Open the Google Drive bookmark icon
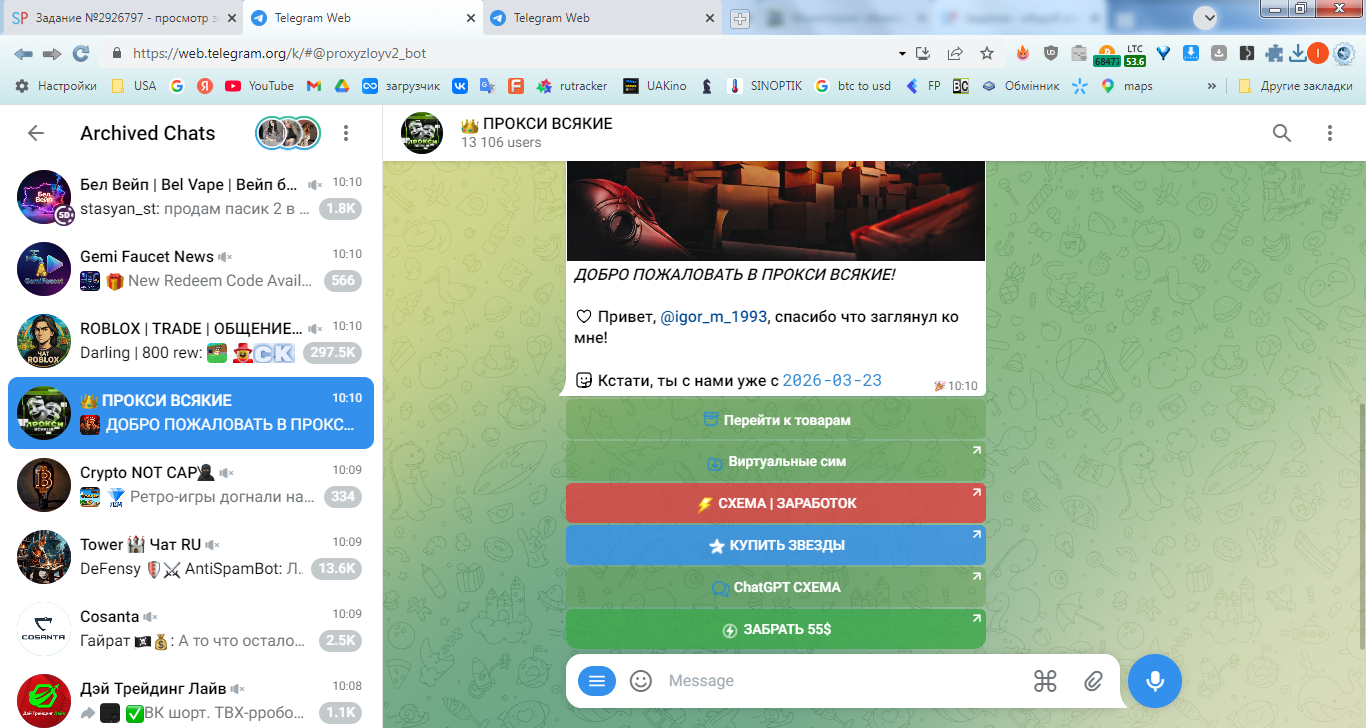This screenshot has height=728, width=1366. point(341,86)
